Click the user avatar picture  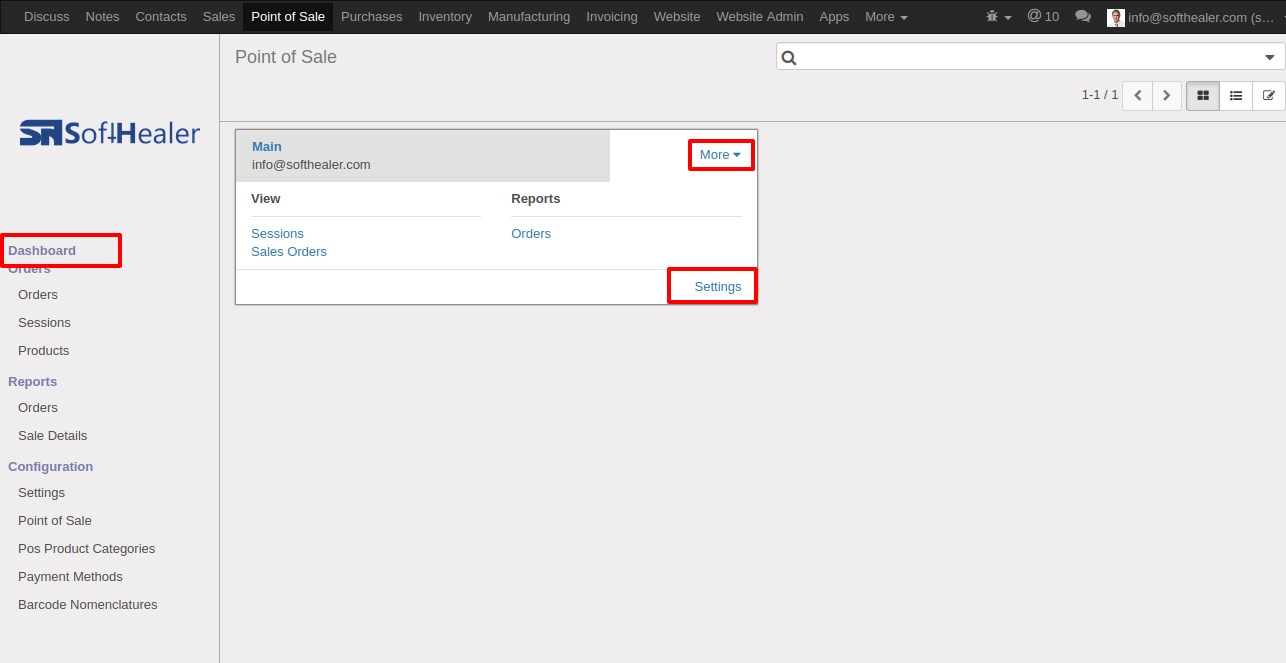click(x=1116, y=17)
